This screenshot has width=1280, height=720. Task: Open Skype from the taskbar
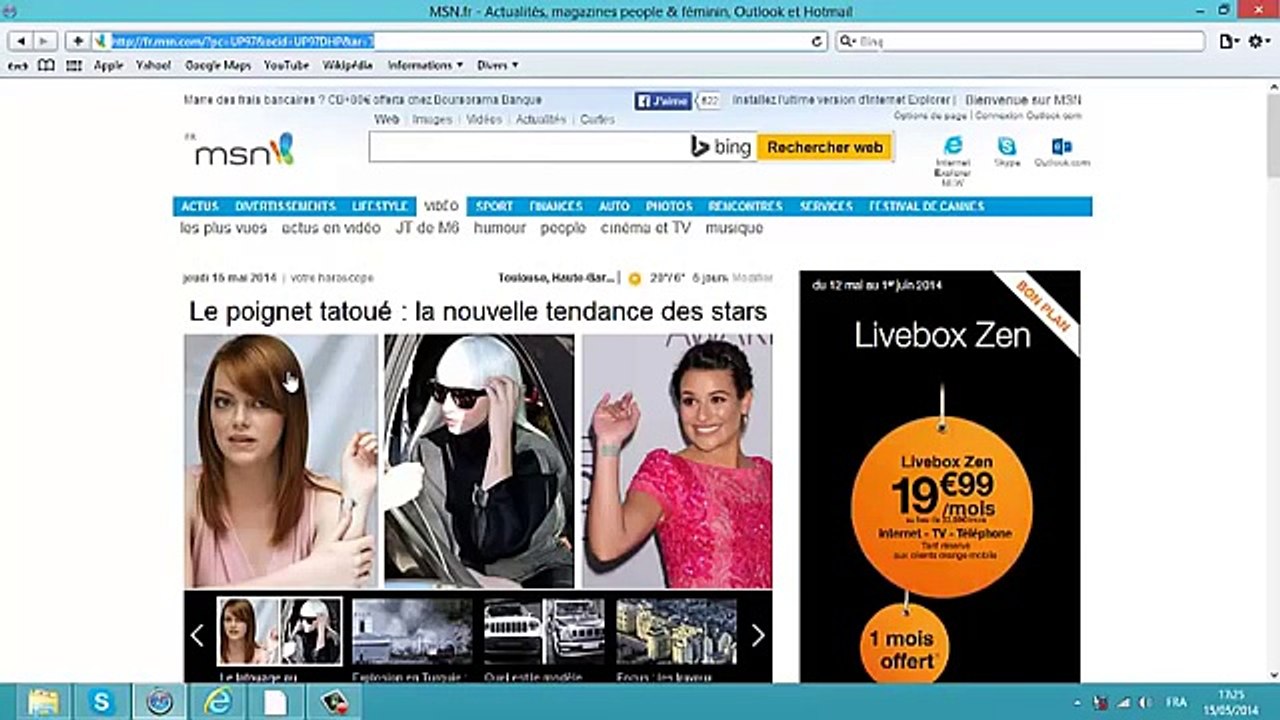pos(101,702)
